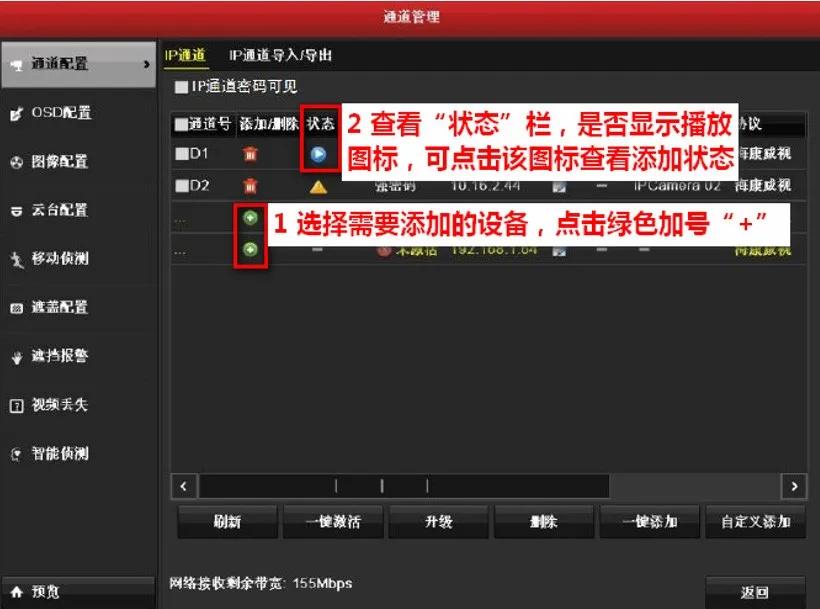Click the left scroll arrow below the list

(x=182, y=486)
